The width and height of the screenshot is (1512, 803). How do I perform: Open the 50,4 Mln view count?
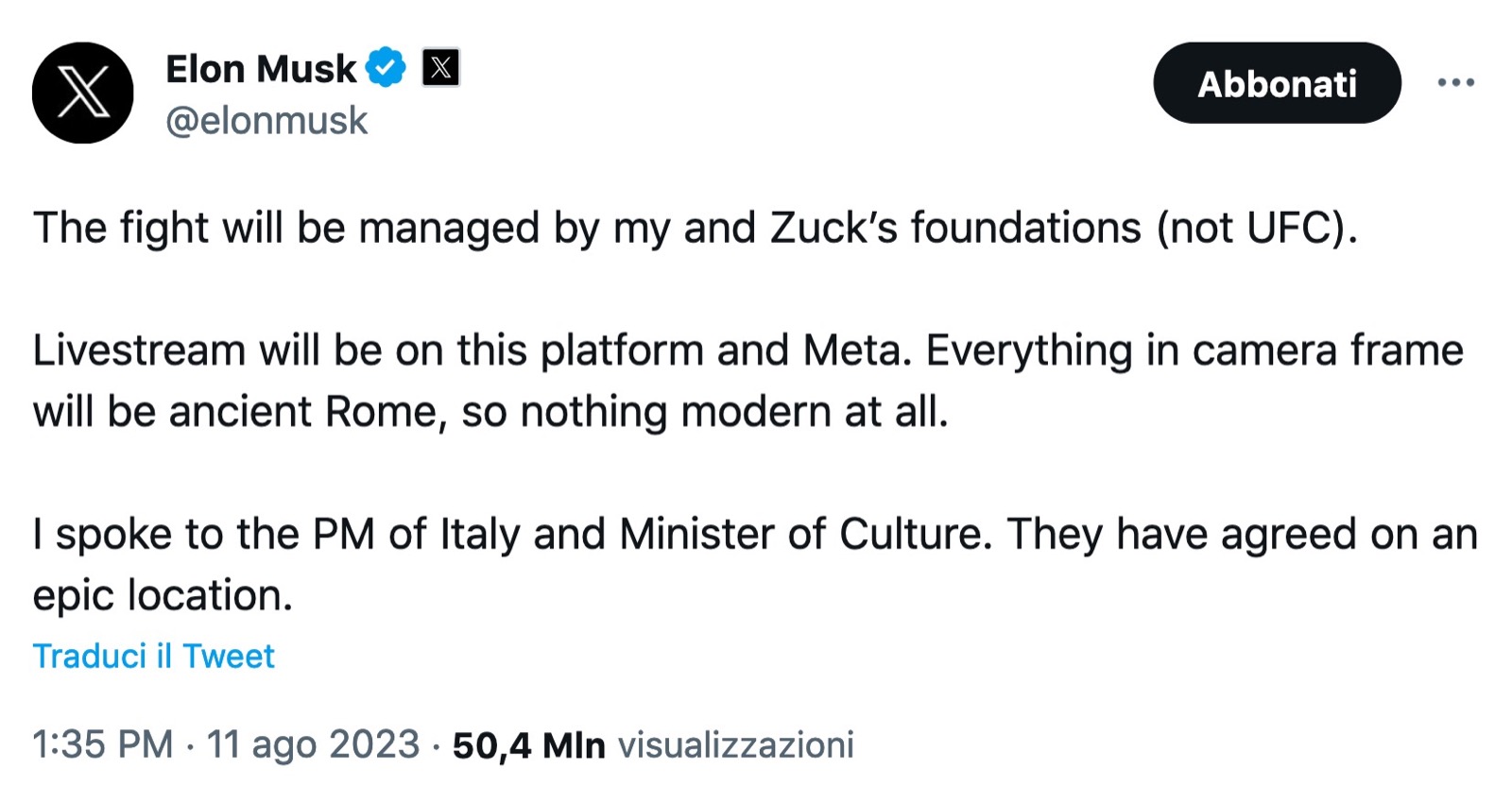click(x=528, y=745)
